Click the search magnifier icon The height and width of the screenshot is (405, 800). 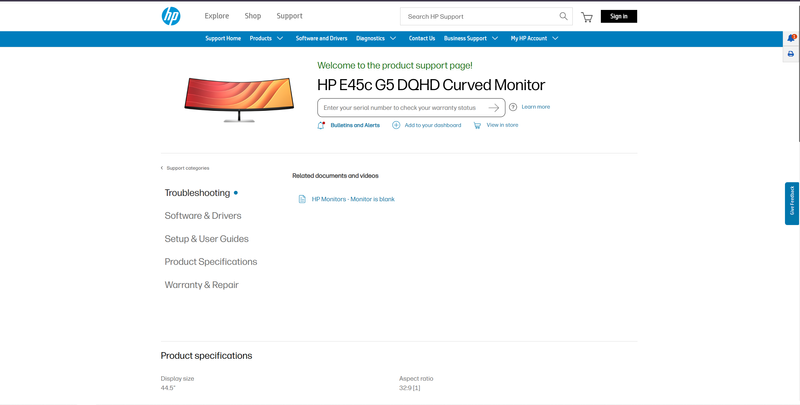[x=563, y=16]
